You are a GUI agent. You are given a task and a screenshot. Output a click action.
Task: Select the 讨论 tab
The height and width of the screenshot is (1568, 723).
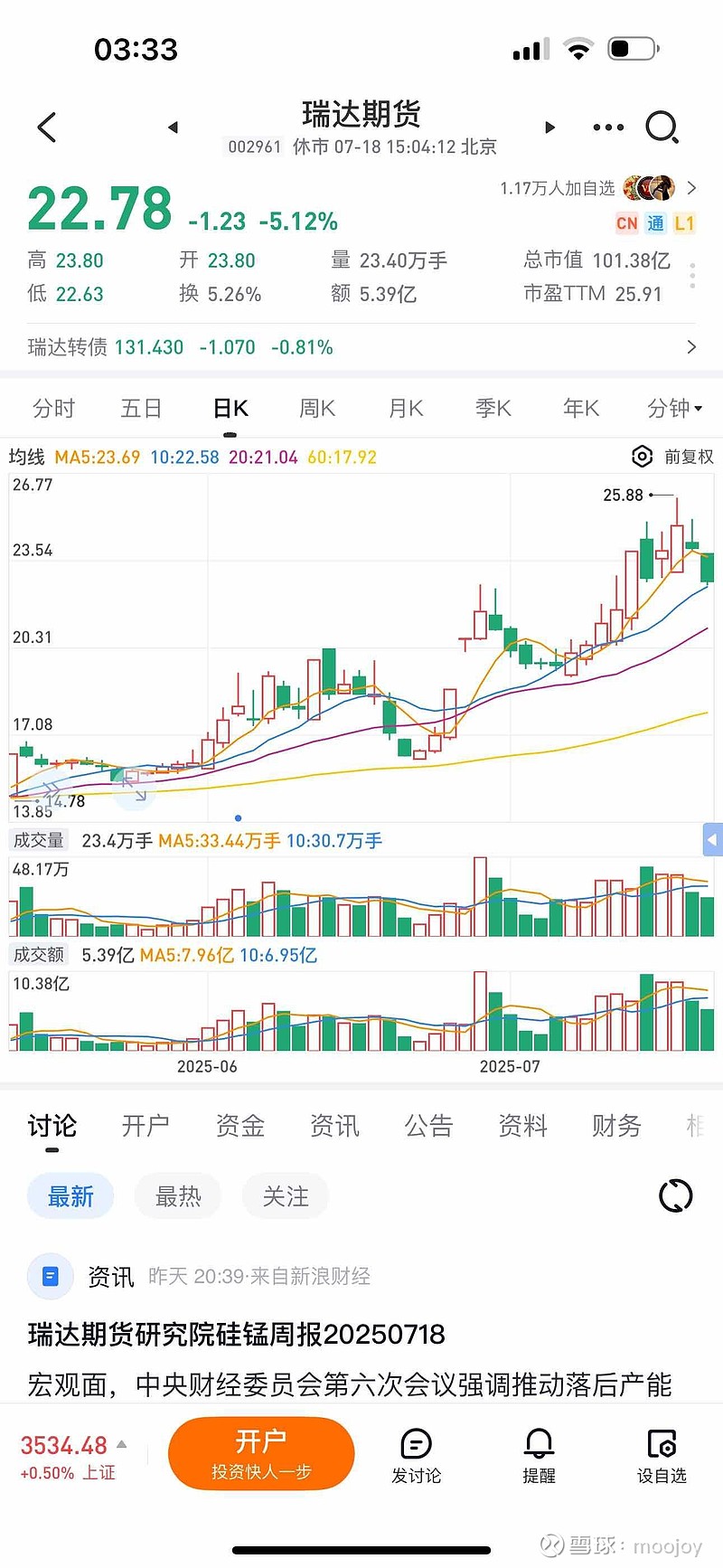(52, 1126)
